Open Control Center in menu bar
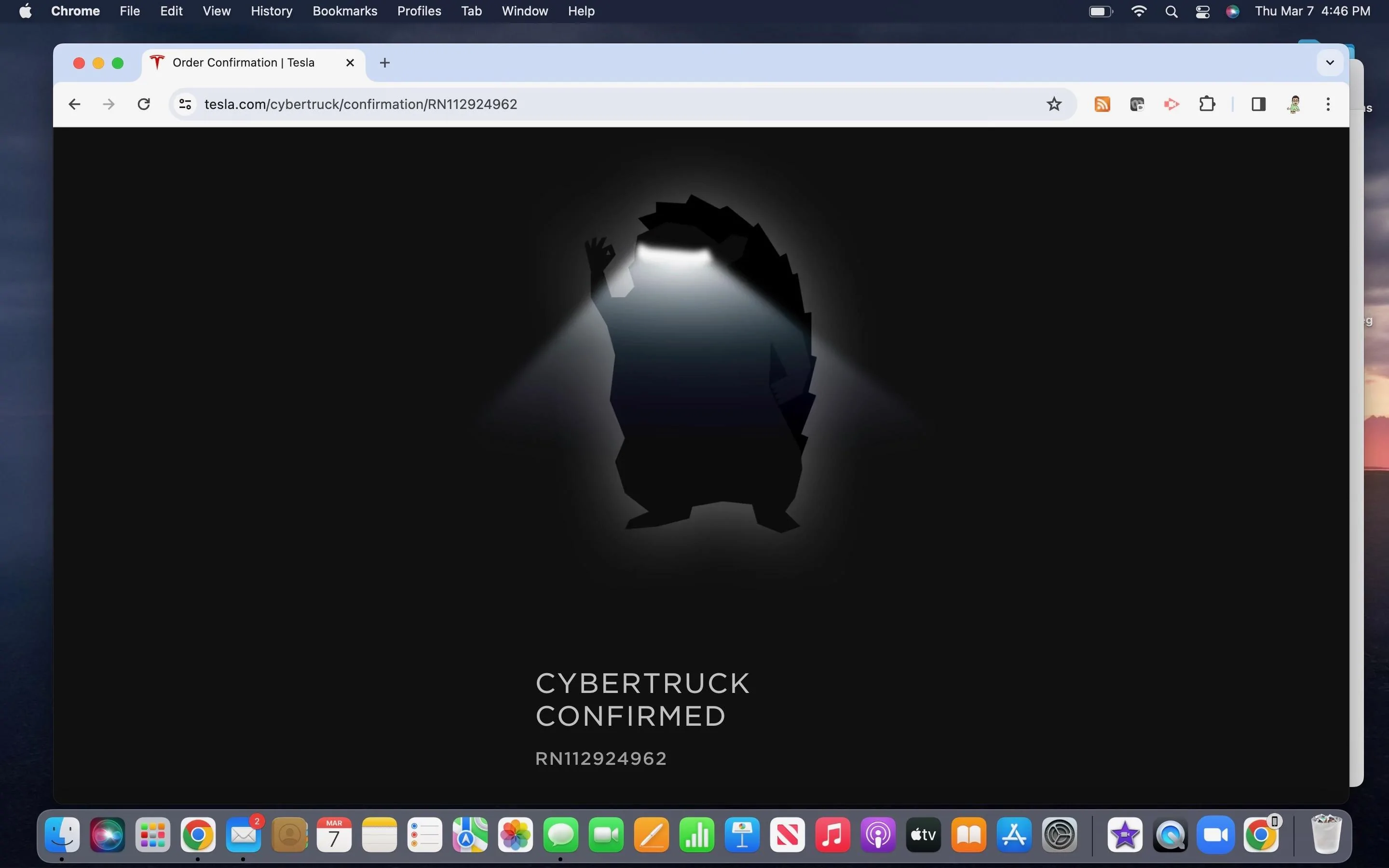1389x868 pixels. pos(1202,11)
